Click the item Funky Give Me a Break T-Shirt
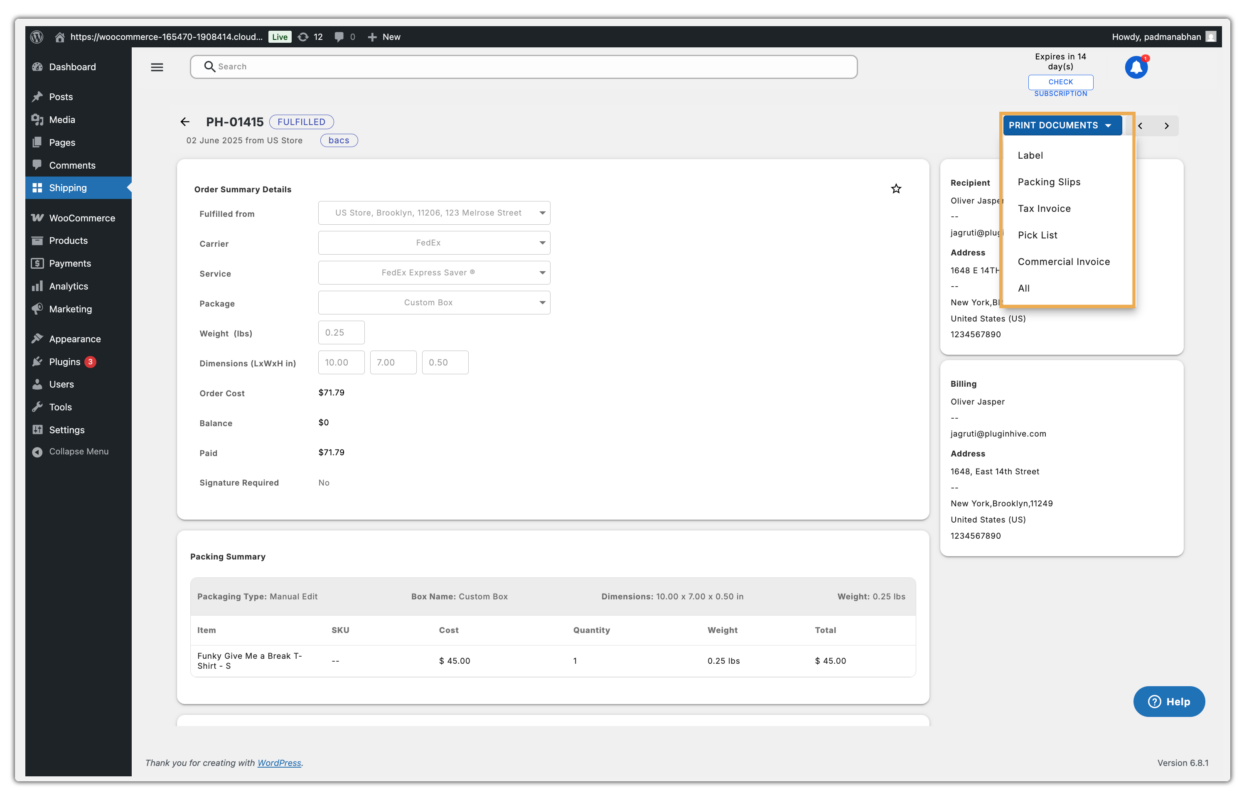Image resolution: width=1249 pixels, height=800 pixels. (x=250, y=661)
